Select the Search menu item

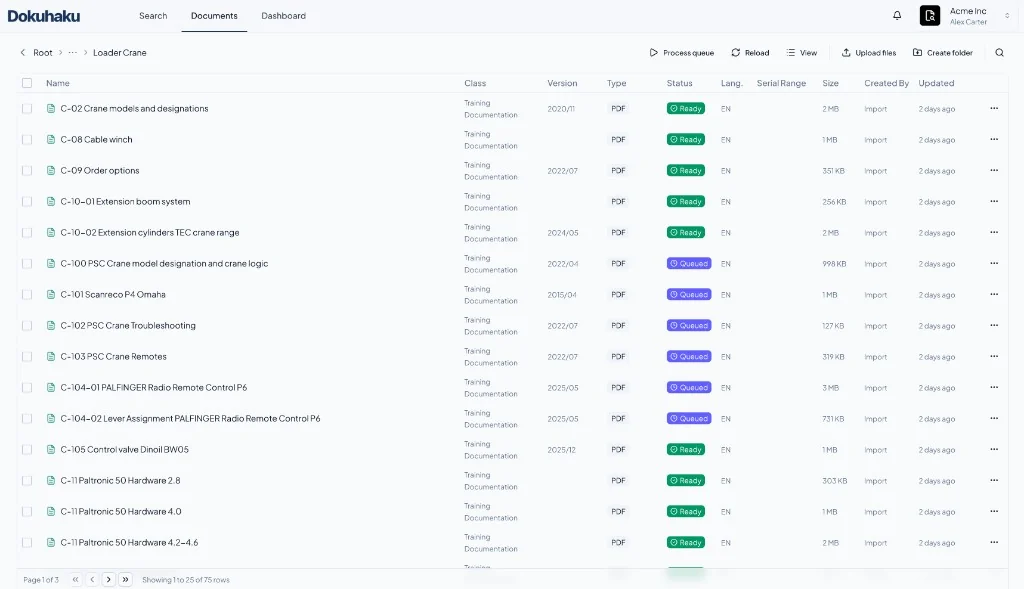tap(152, 15)
